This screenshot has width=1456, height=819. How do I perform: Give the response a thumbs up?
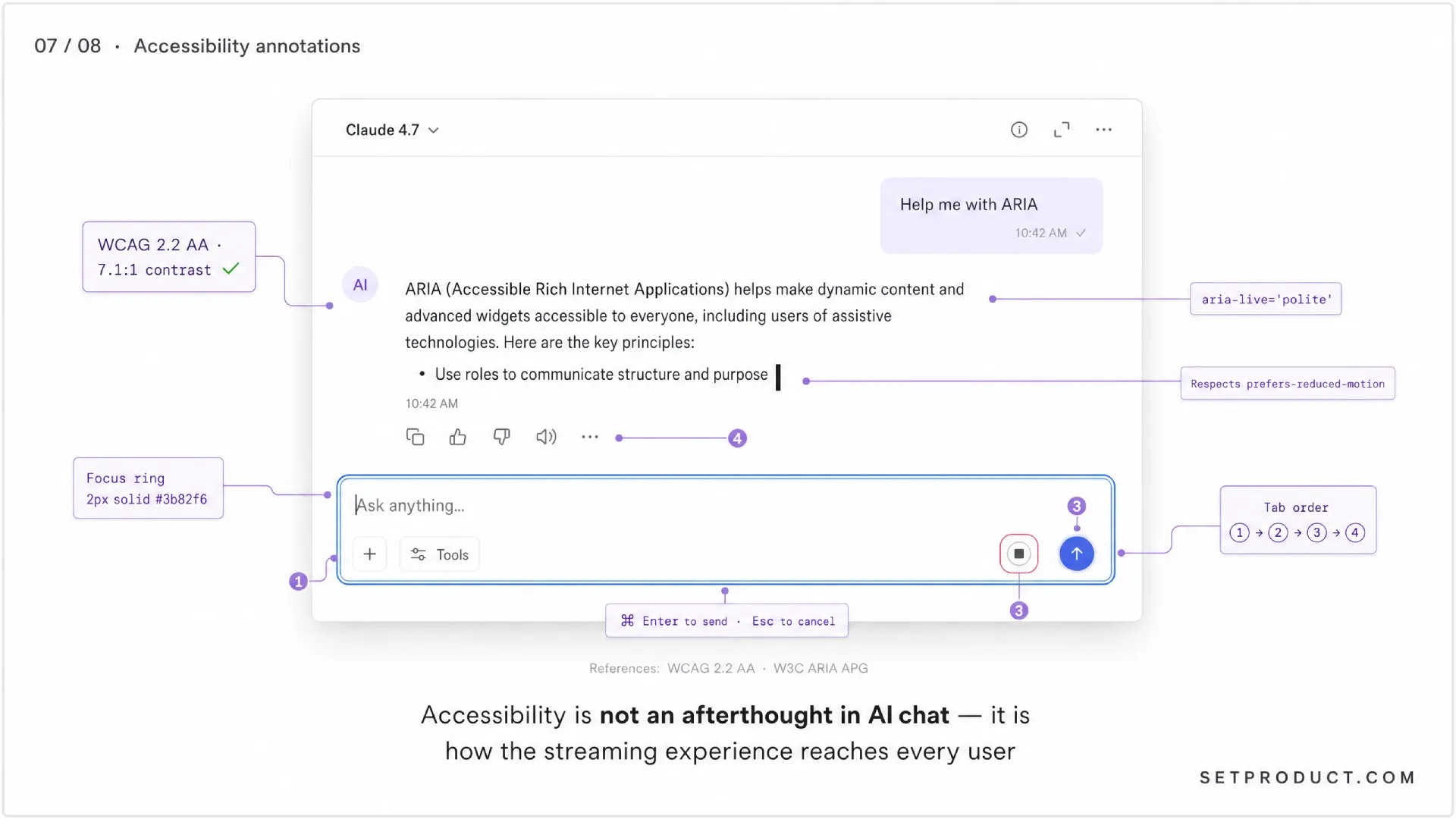coord(458,437)
